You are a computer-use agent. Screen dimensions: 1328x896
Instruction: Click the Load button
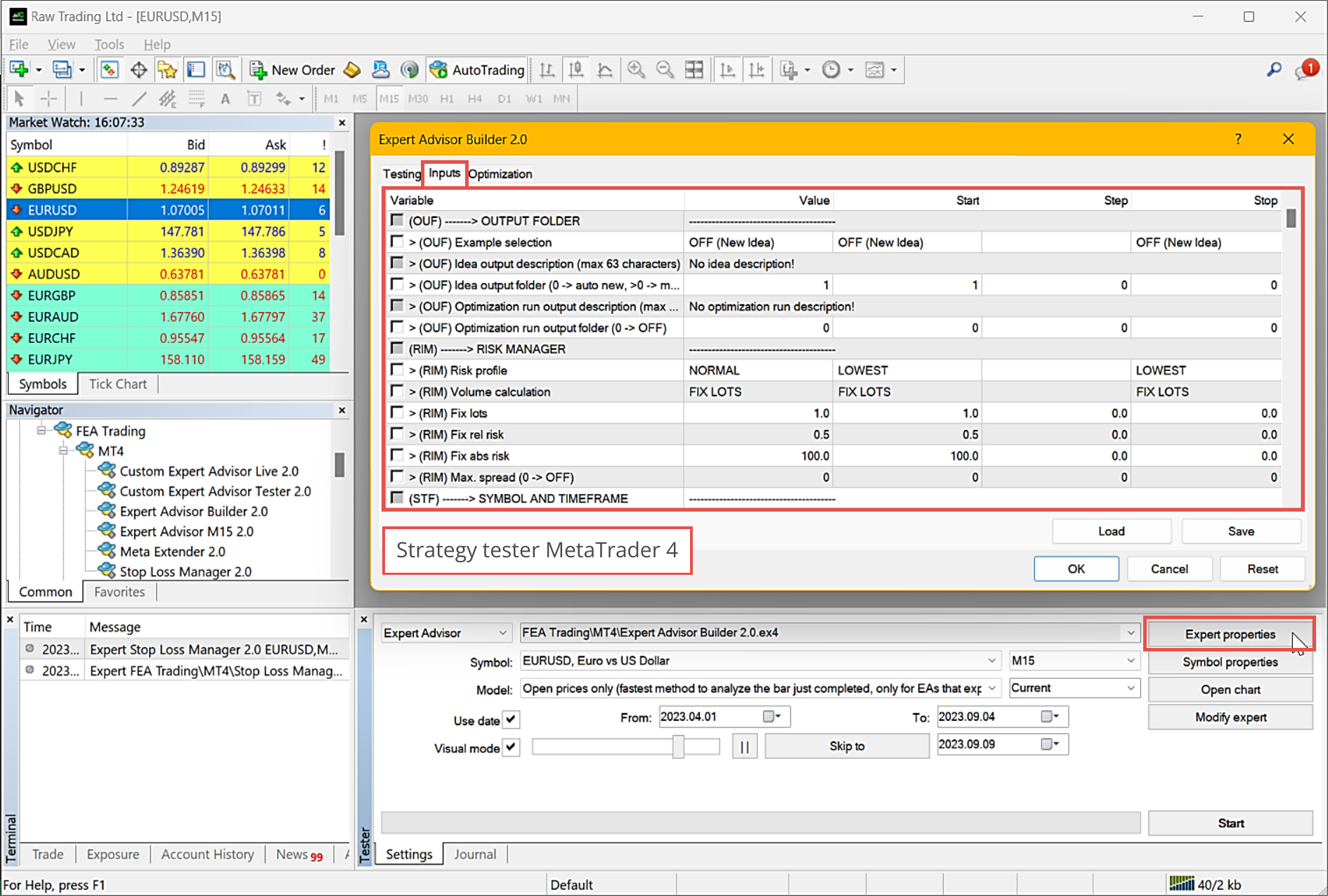[x=1112, y=531]
